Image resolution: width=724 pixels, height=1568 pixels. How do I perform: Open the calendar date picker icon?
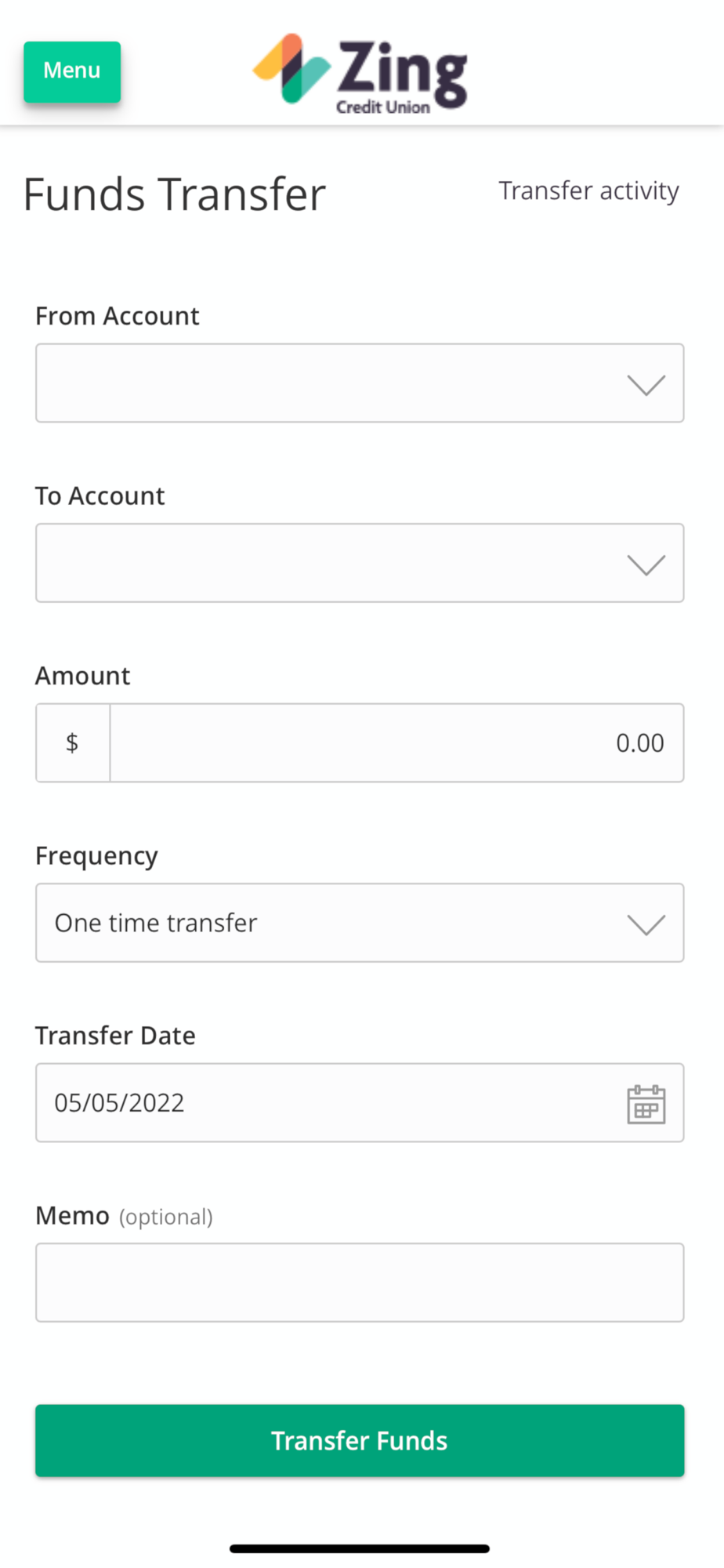[646, 1104]
